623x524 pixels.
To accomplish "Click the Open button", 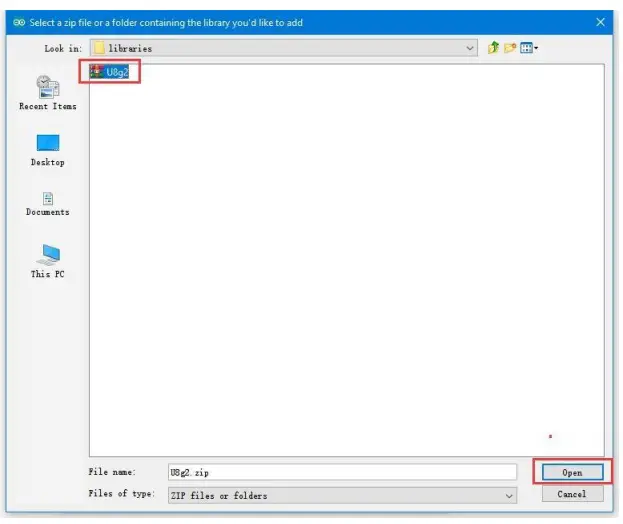I will pyautogui.click(x=573, y=472).
